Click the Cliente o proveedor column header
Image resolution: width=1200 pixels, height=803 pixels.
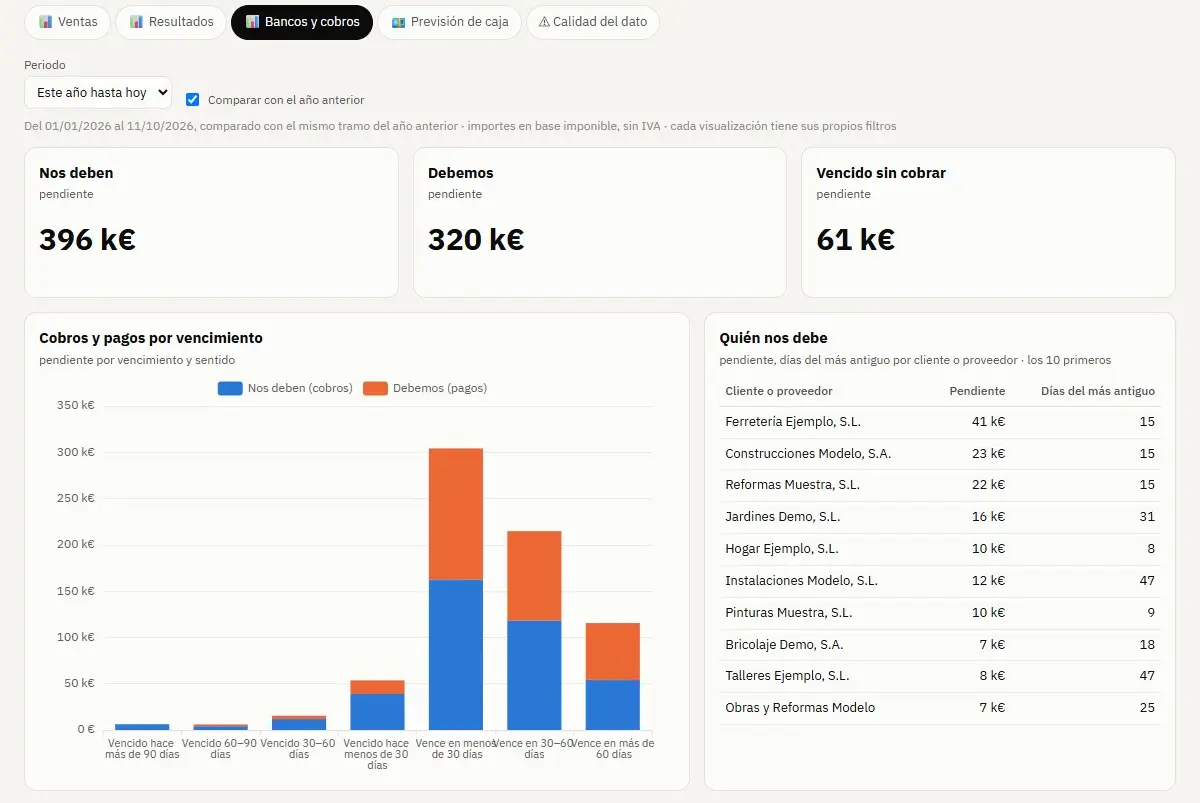pyautogui.click(x=779, y=391)
